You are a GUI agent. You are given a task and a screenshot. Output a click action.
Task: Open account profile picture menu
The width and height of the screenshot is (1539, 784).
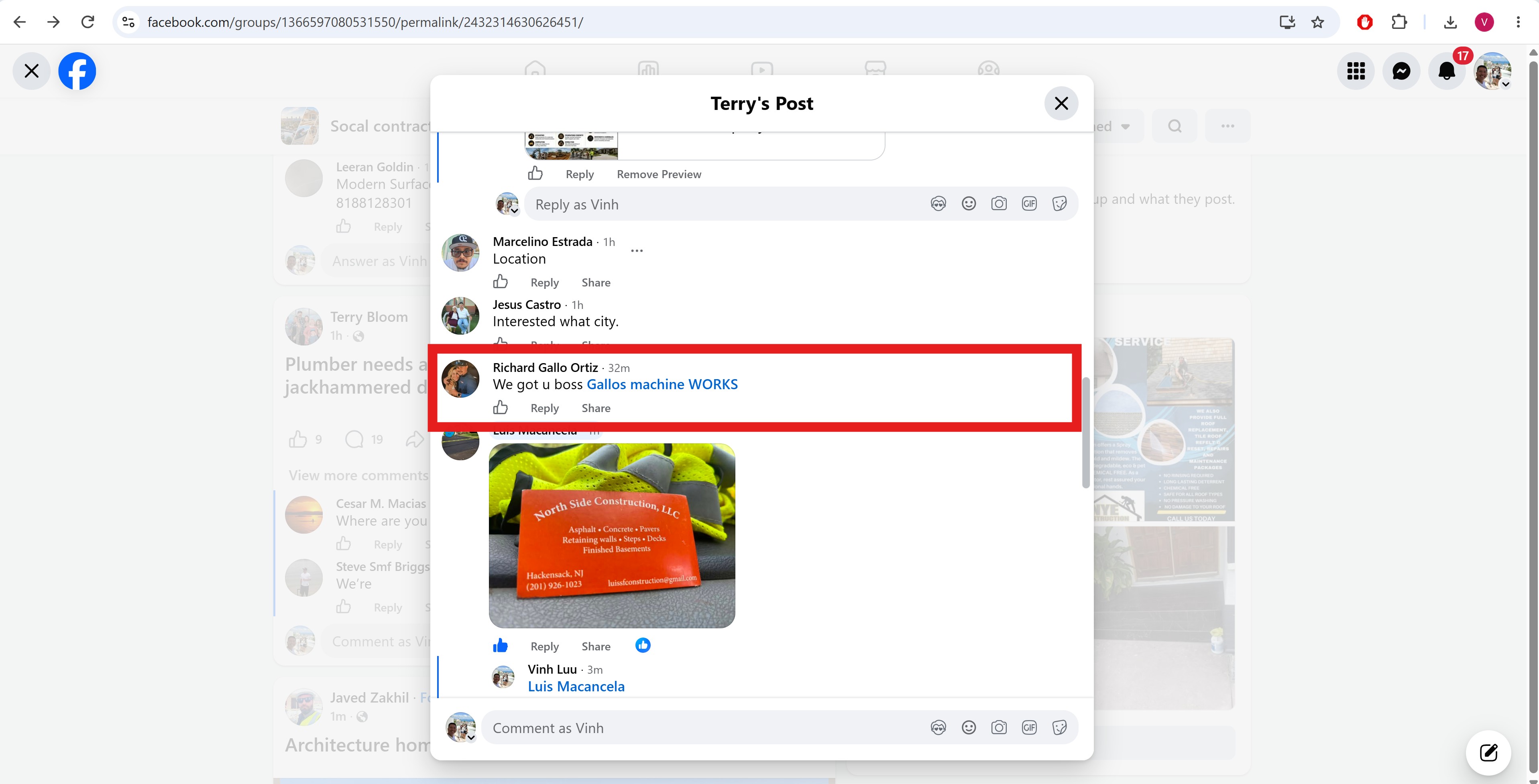click(x=1492, y=71)
